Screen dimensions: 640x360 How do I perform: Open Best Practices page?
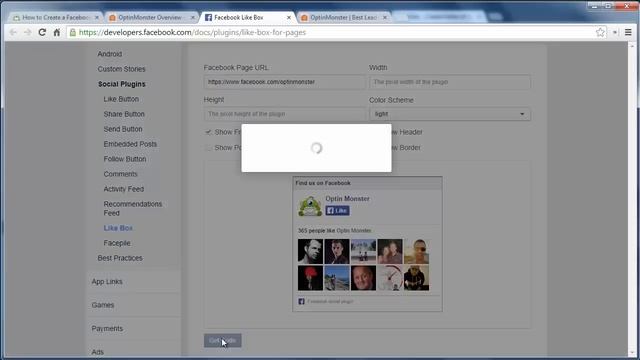(x=120, y=258)
